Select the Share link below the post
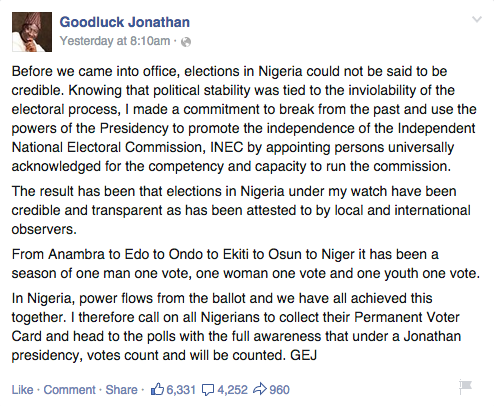Screen dimensions: 494x406 tap(121, 390)
